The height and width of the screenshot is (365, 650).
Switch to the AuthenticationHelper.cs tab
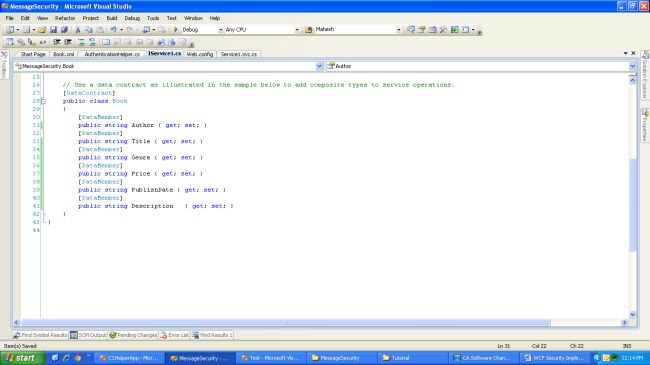click(x=112, y=54)
